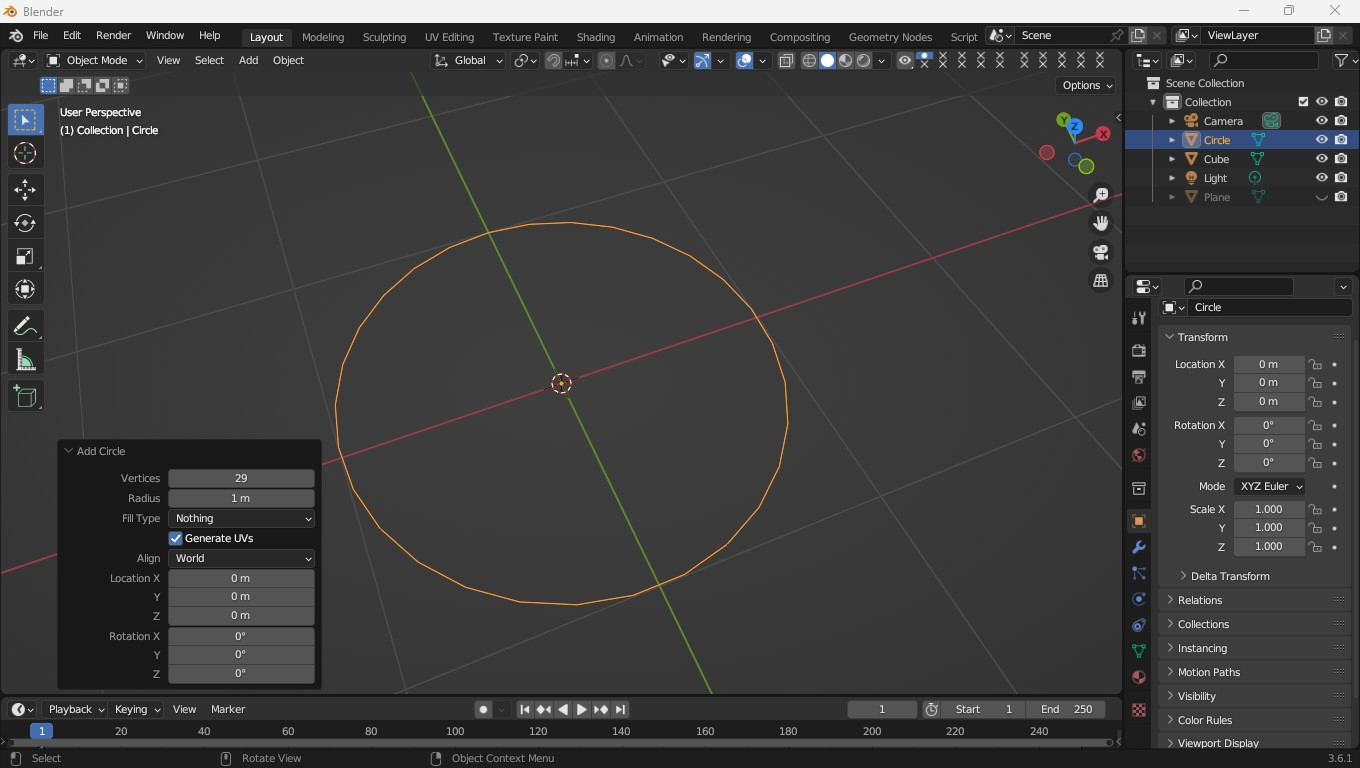Screen dimensions: 1360x768
Task: Open the Keying popover
Action: pyautogui.click(x=137, y=709)
